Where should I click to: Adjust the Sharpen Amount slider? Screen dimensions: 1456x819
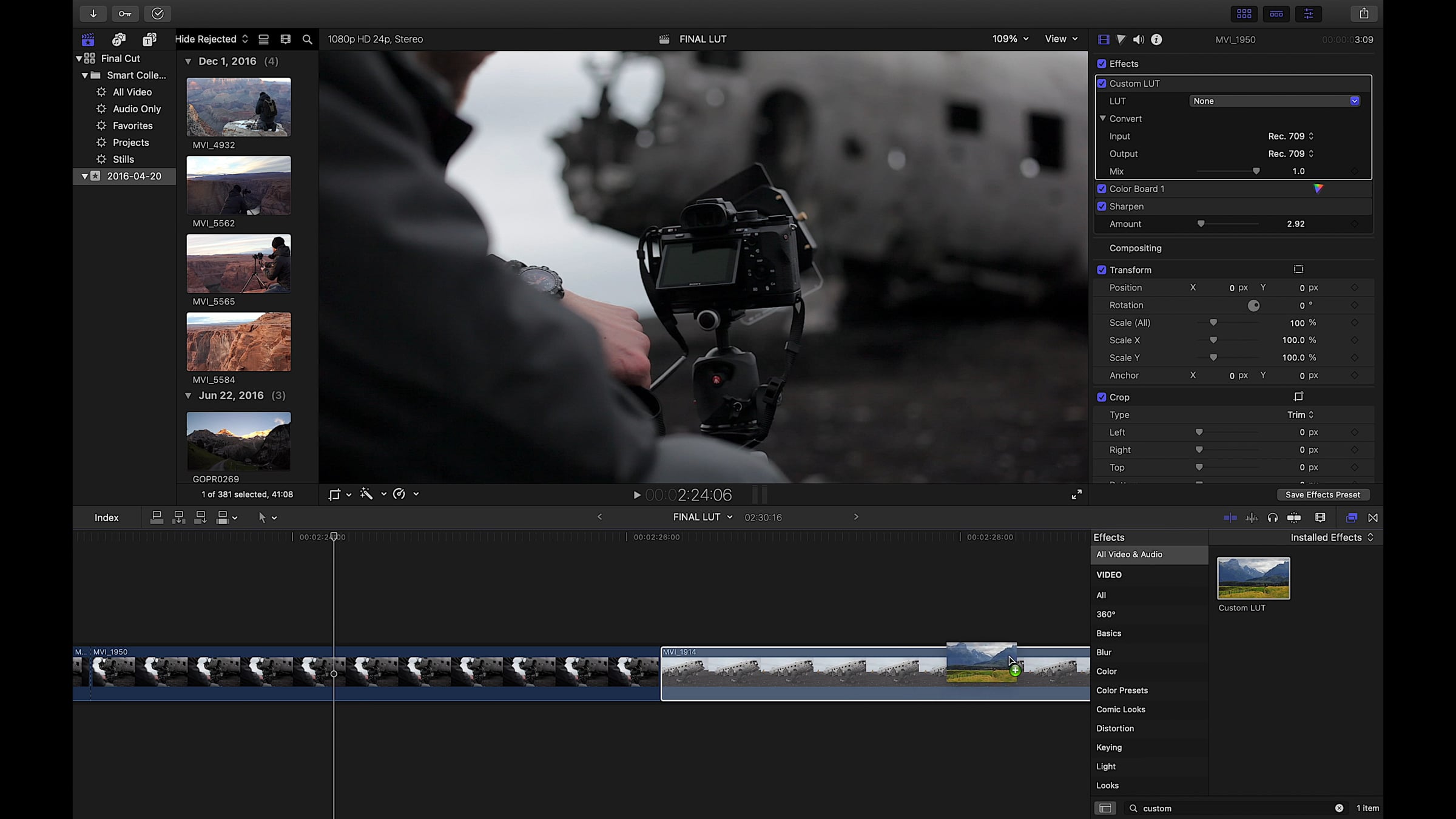pos(1201,224)
